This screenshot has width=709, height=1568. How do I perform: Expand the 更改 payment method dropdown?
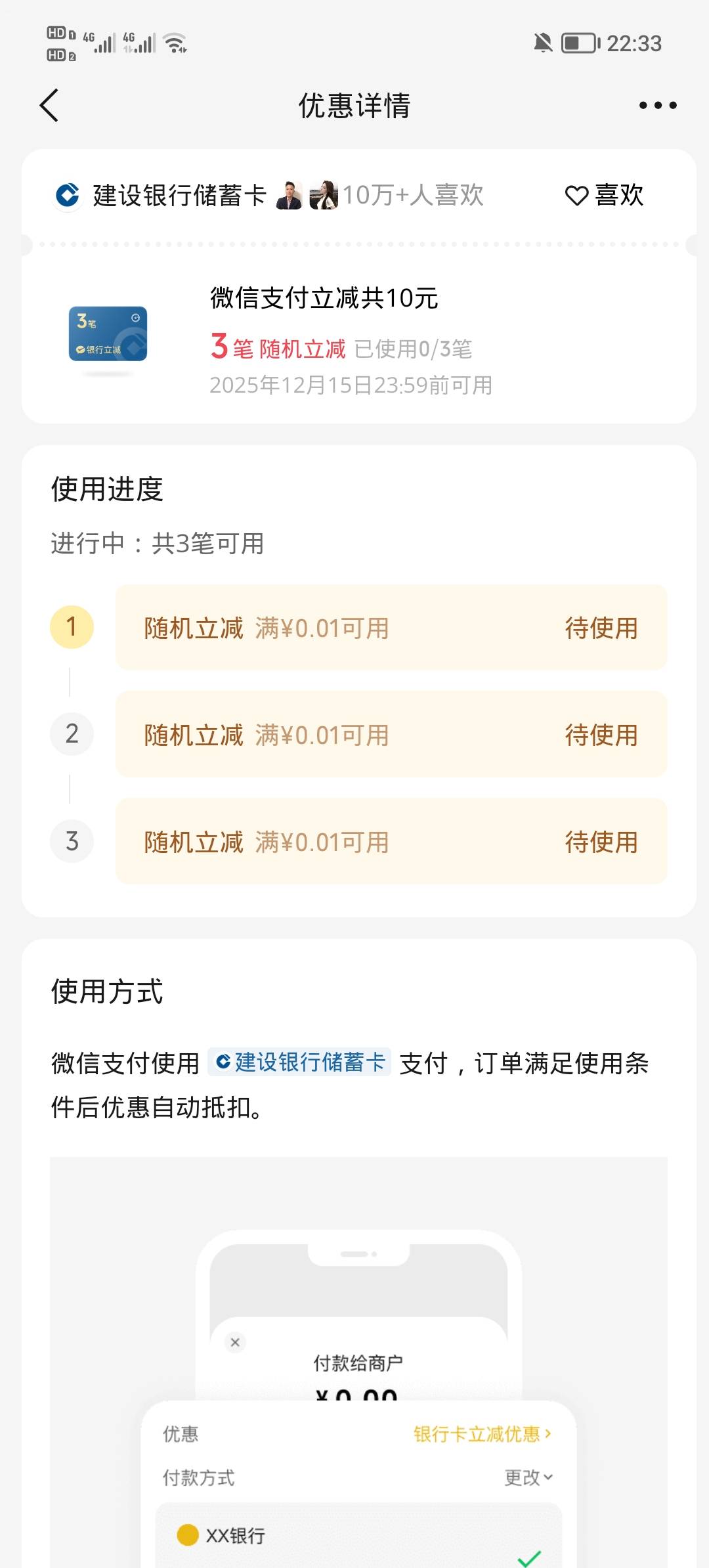coord(528,1477)
